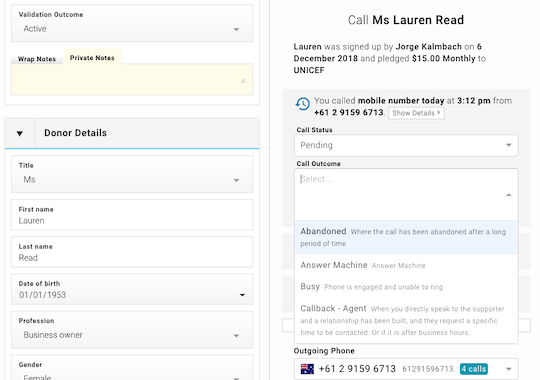Select the Abandoned call outcome
This screenshot has width=540, height=380.
tap(406, 237)
